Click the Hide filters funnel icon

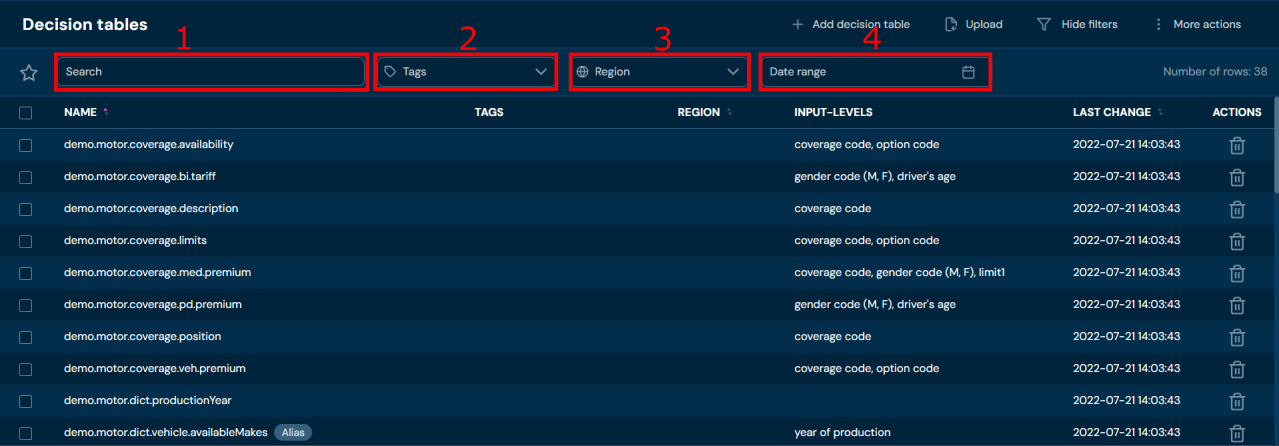pos(1043,24)
